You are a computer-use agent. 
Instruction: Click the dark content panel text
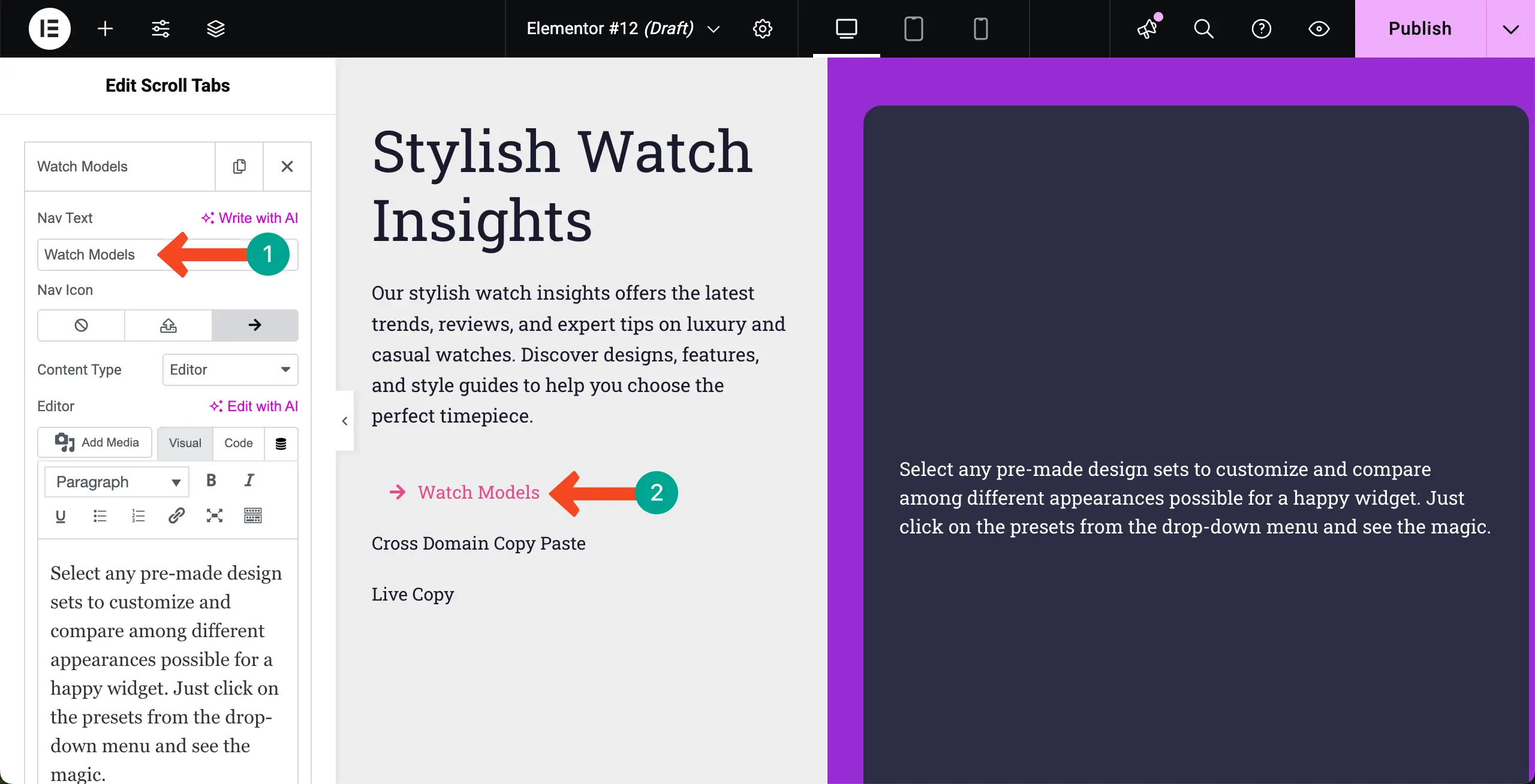1194,497
